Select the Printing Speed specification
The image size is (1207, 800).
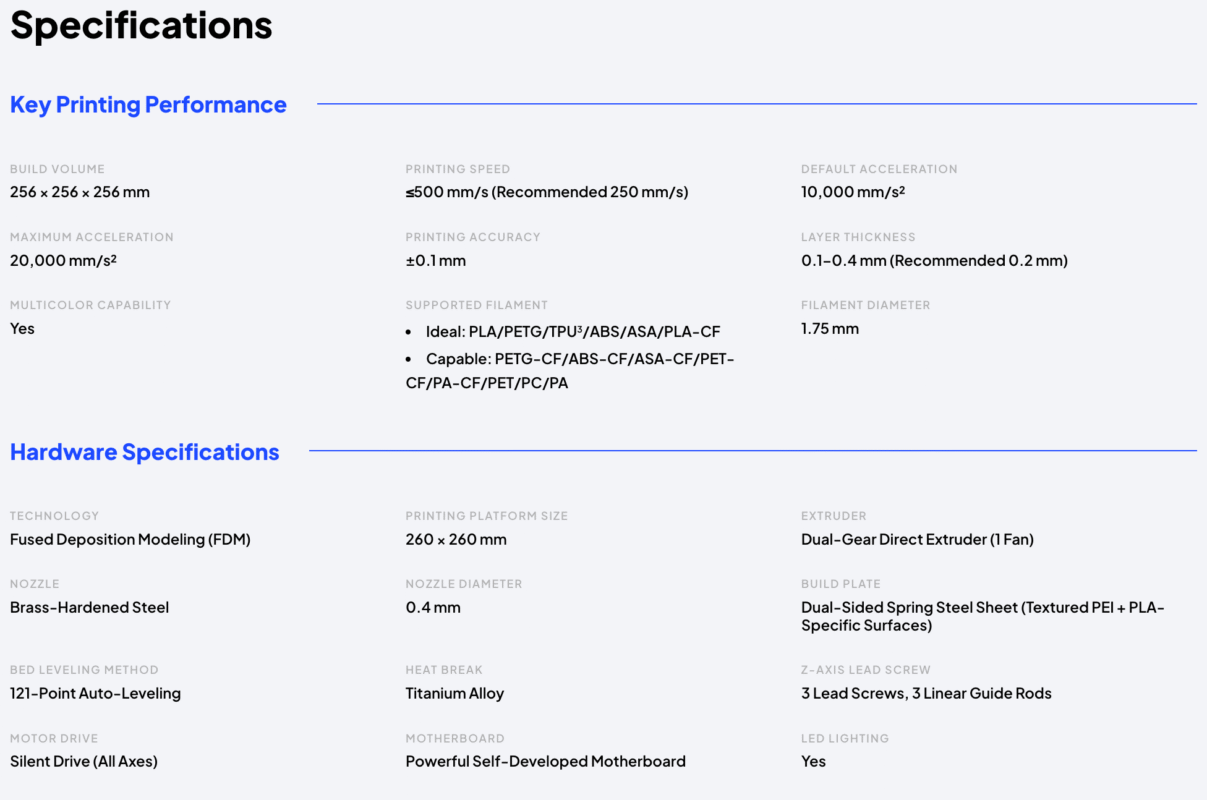(547, 191)
